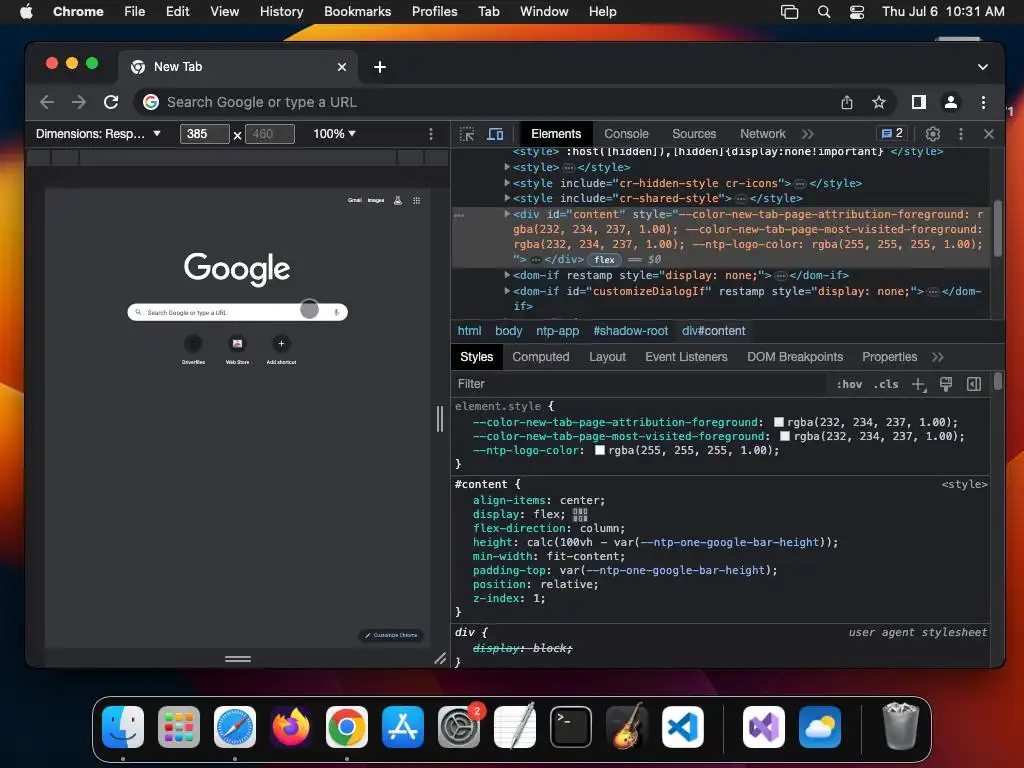Image resolution: width=1024 pixels, height=768 pixels.
Task: Reload the page in Chrome
Action: (111, 103)
